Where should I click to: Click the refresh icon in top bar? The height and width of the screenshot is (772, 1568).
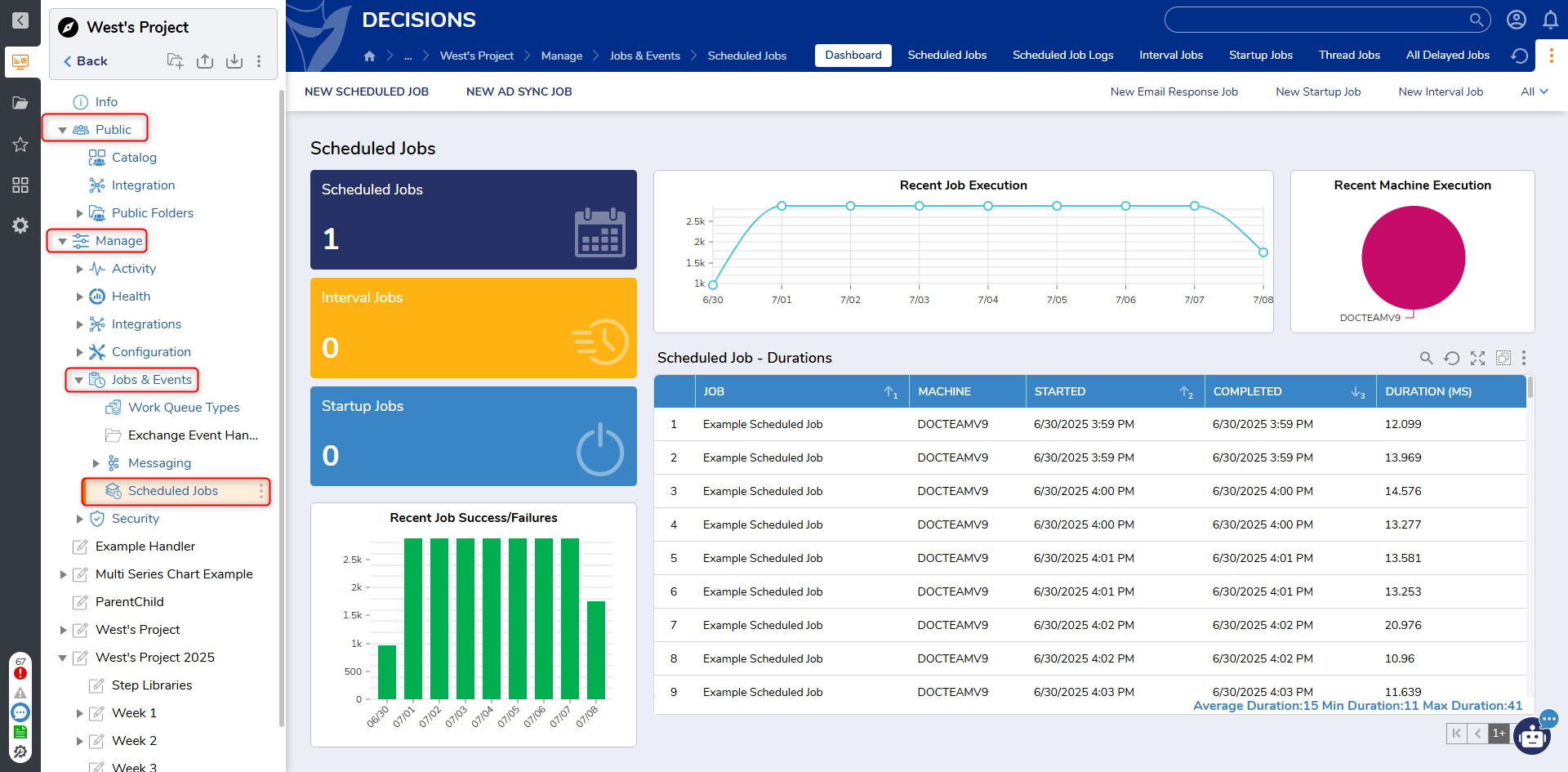1520,56
